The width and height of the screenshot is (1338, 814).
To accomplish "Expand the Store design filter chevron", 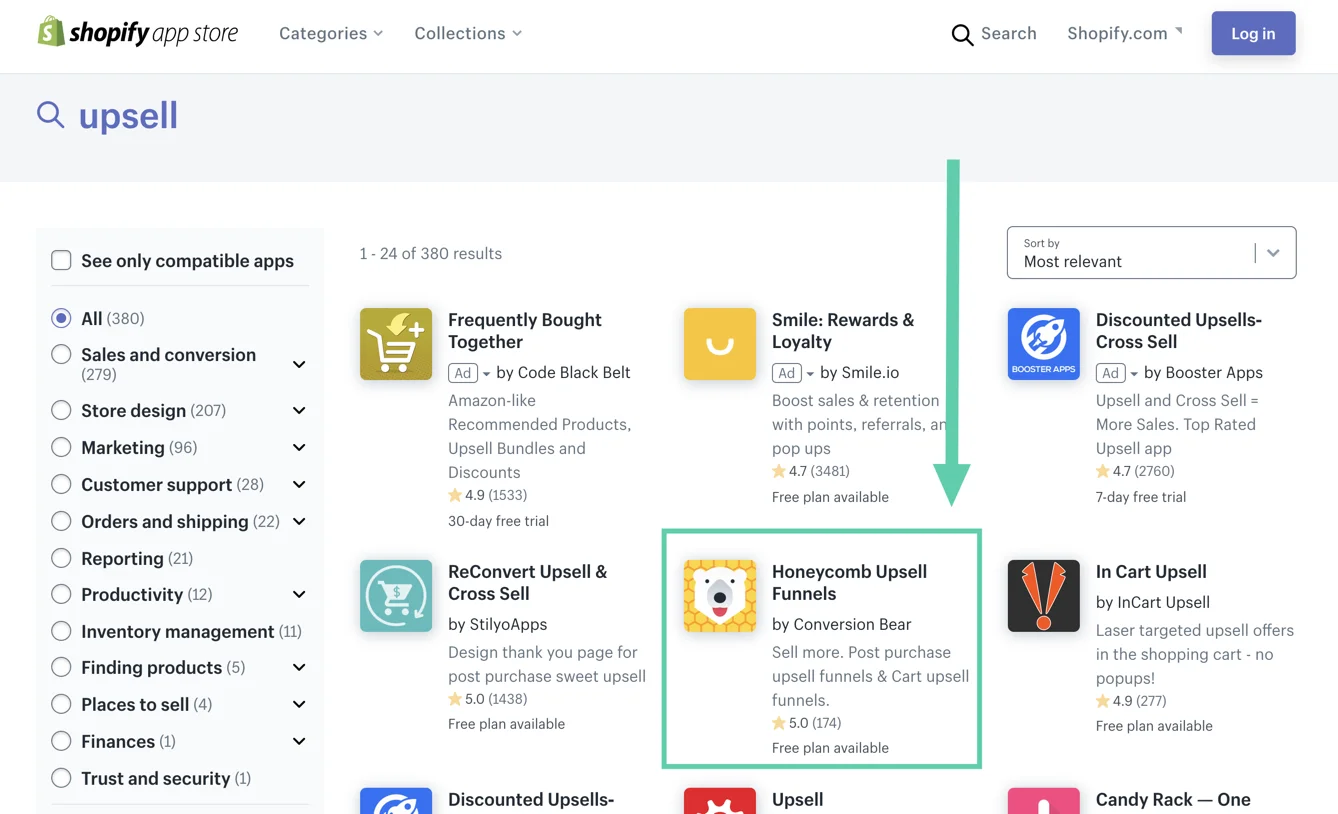I will pos(299,411).
